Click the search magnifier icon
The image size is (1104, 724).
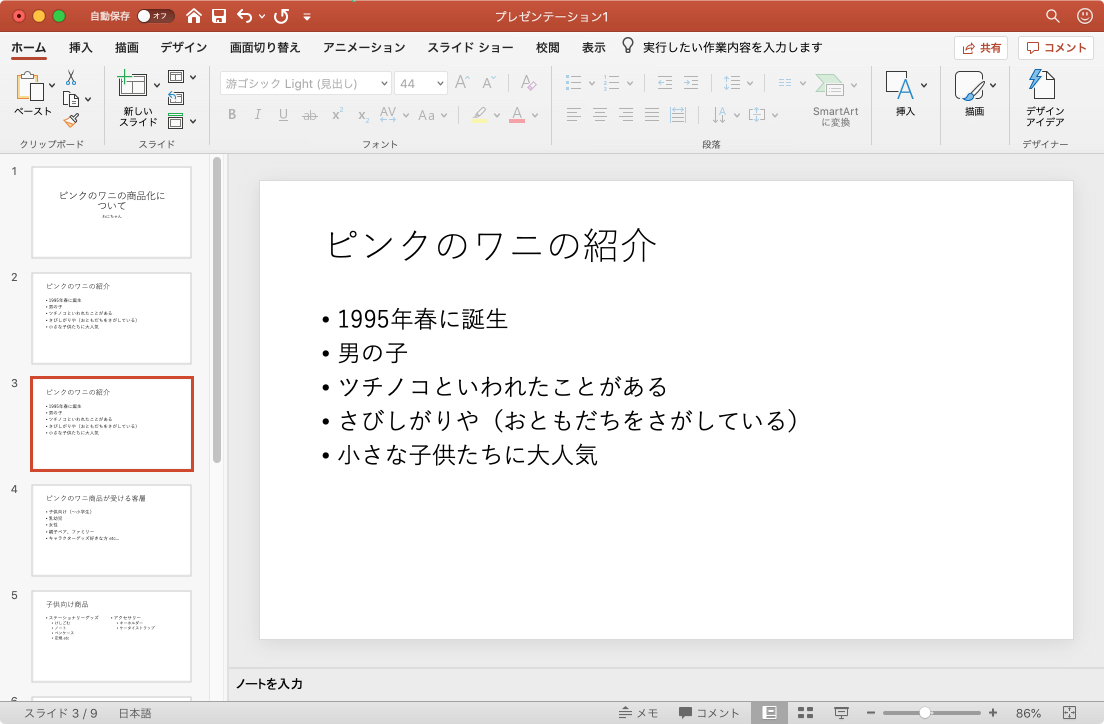tap(1052, 16)
